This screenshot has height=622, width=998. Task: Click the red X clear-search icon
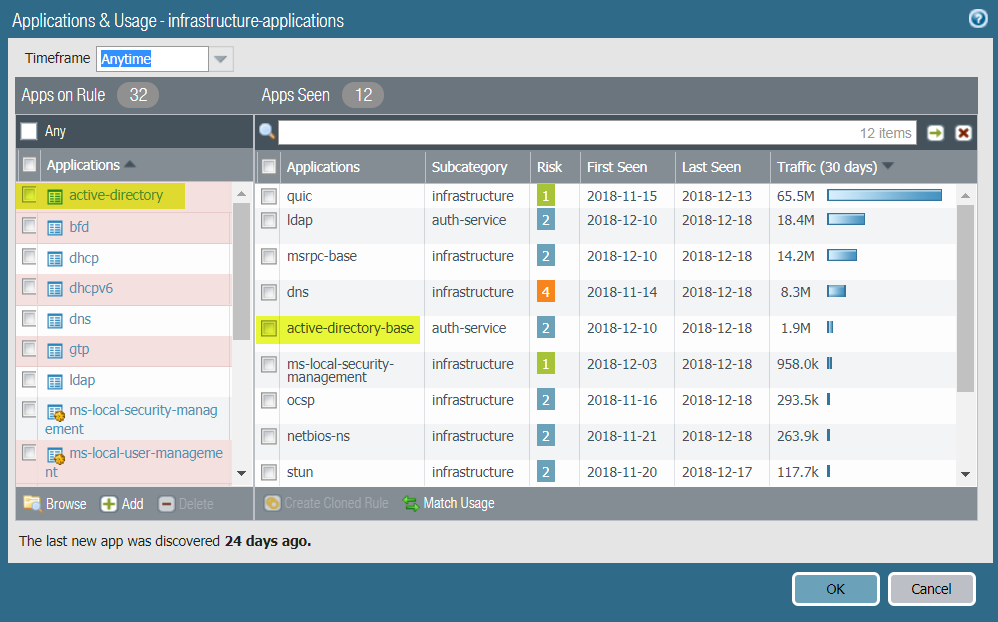pos(963,133)
